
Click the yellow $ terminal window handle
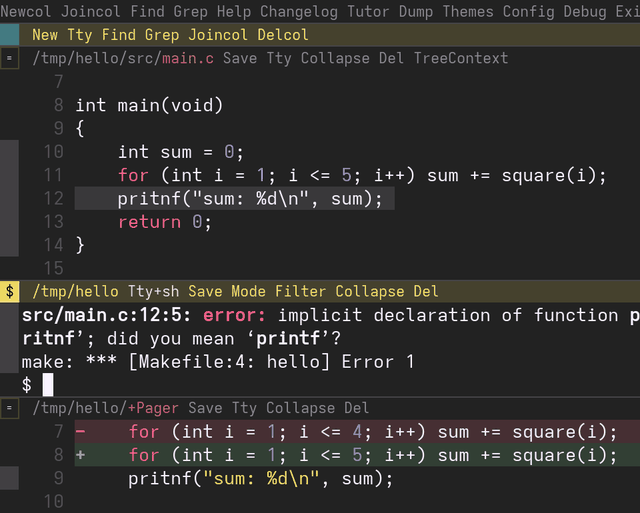9,291
